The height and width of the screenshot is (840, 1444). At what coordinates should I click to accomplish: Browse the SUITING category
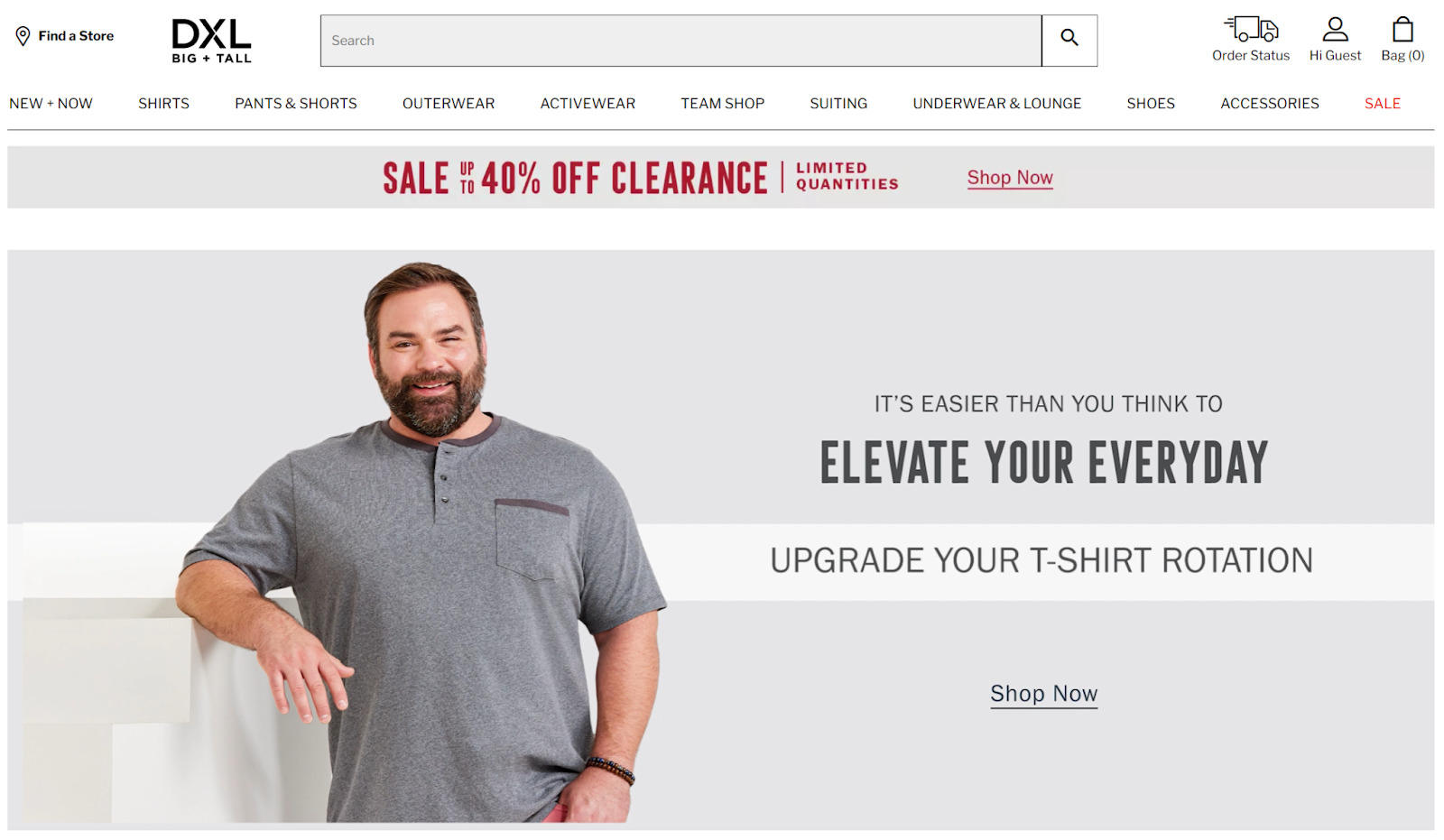(838, 104)
